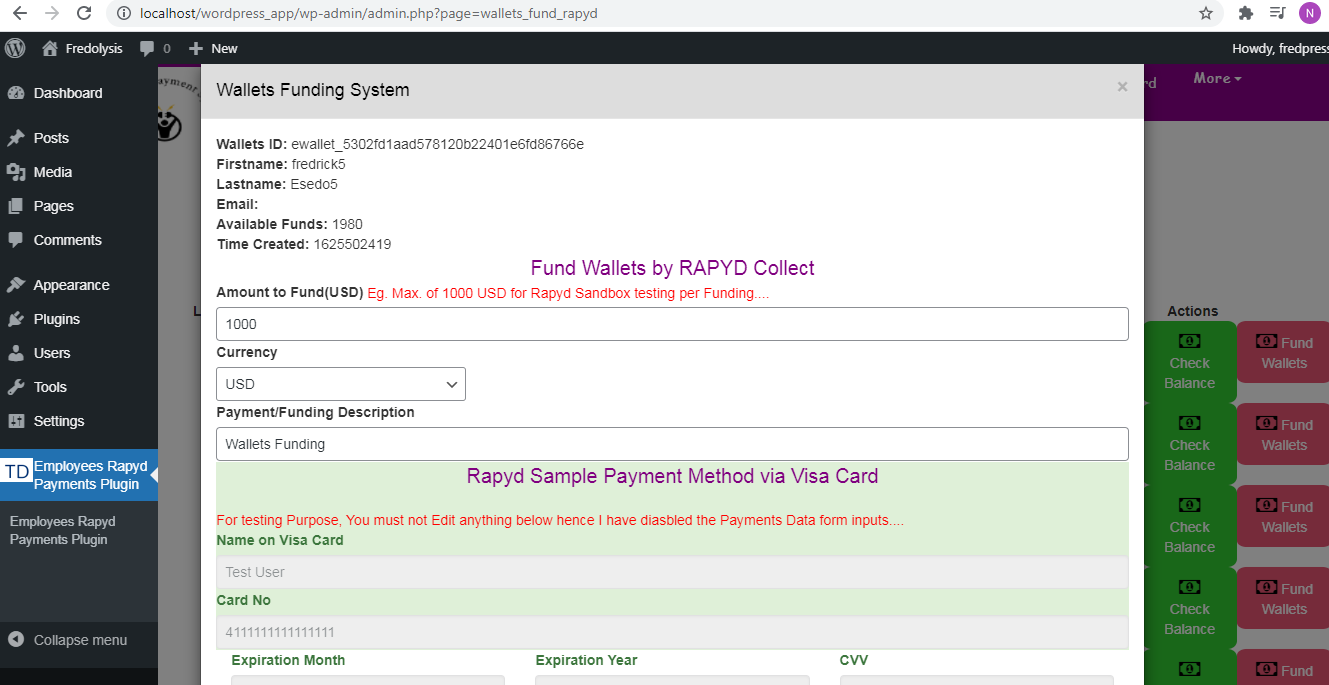Click Fund Wallets by RAPYD Collect heading
The width and height of the screenshot is (1329, 685).
click(672, 268)
